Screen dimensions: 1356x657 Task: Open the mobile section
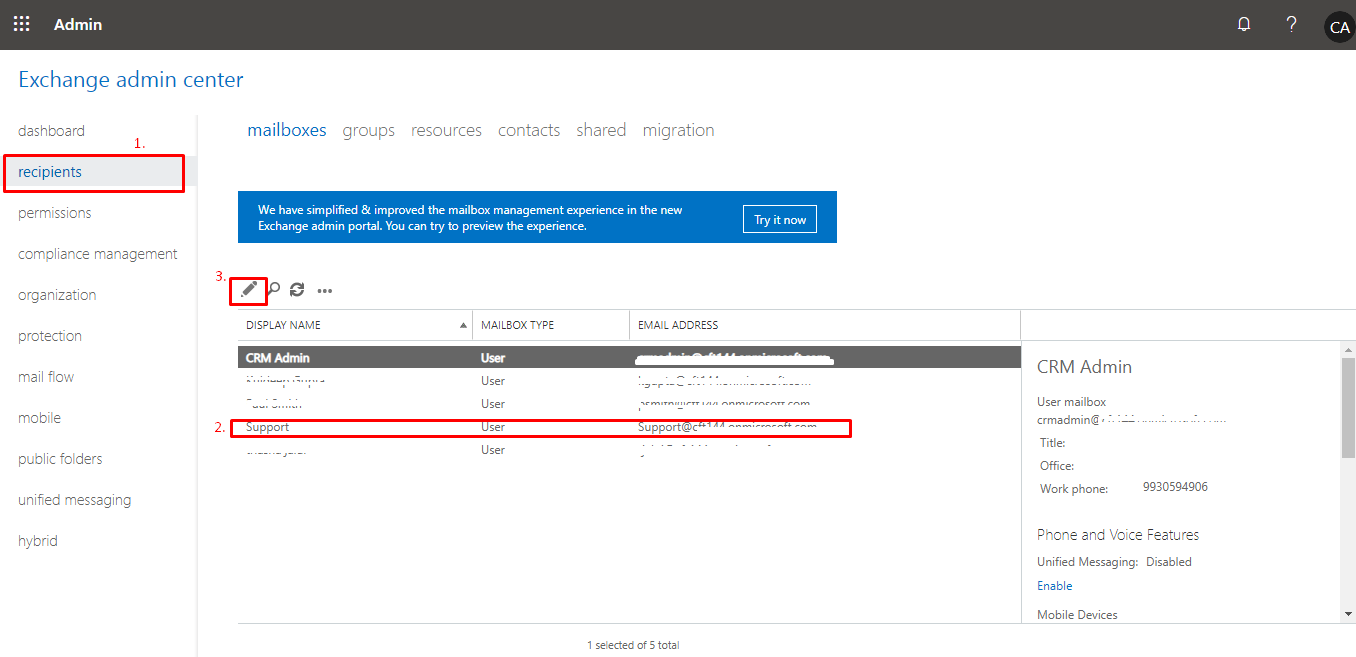tap(40, 418)
